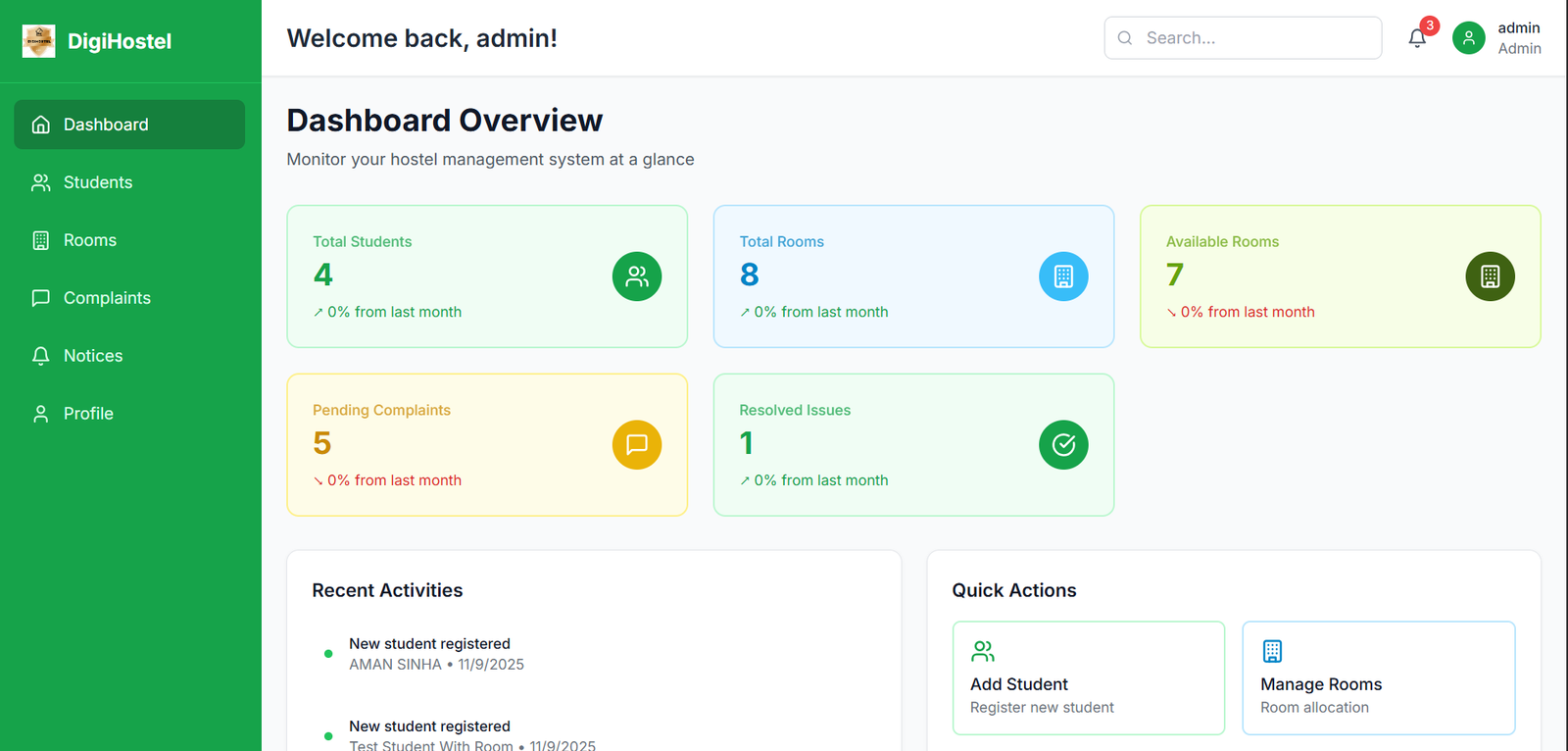This screenshot has width=1568, height=751.
Task: Click the Test Student With Room entry
Action: click(x=472, y=735)
